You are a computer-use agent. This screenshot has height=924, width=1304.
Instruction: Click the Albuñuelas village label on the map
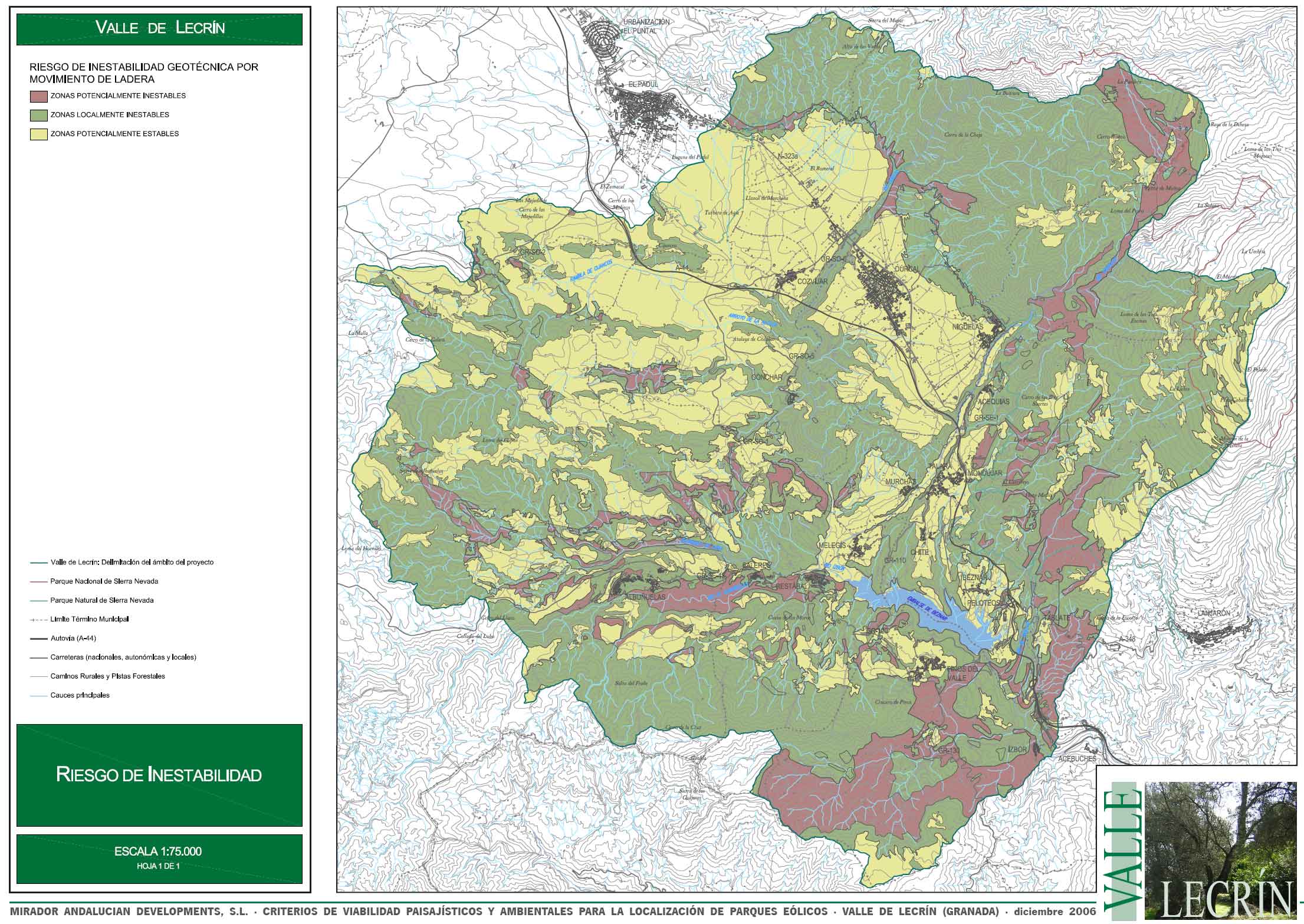[x=644, y=597]
